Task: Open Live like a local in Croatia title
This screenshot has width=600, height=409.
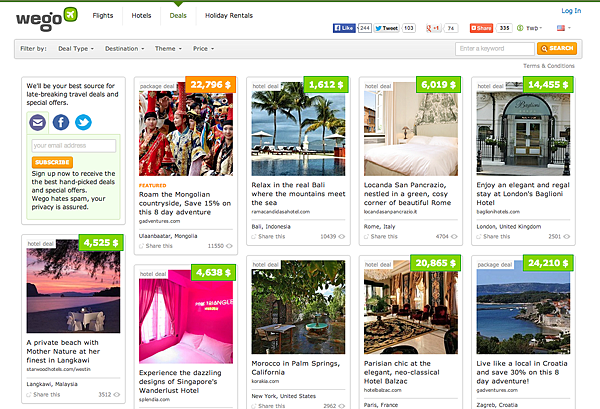Action: (x=522, y=372)
